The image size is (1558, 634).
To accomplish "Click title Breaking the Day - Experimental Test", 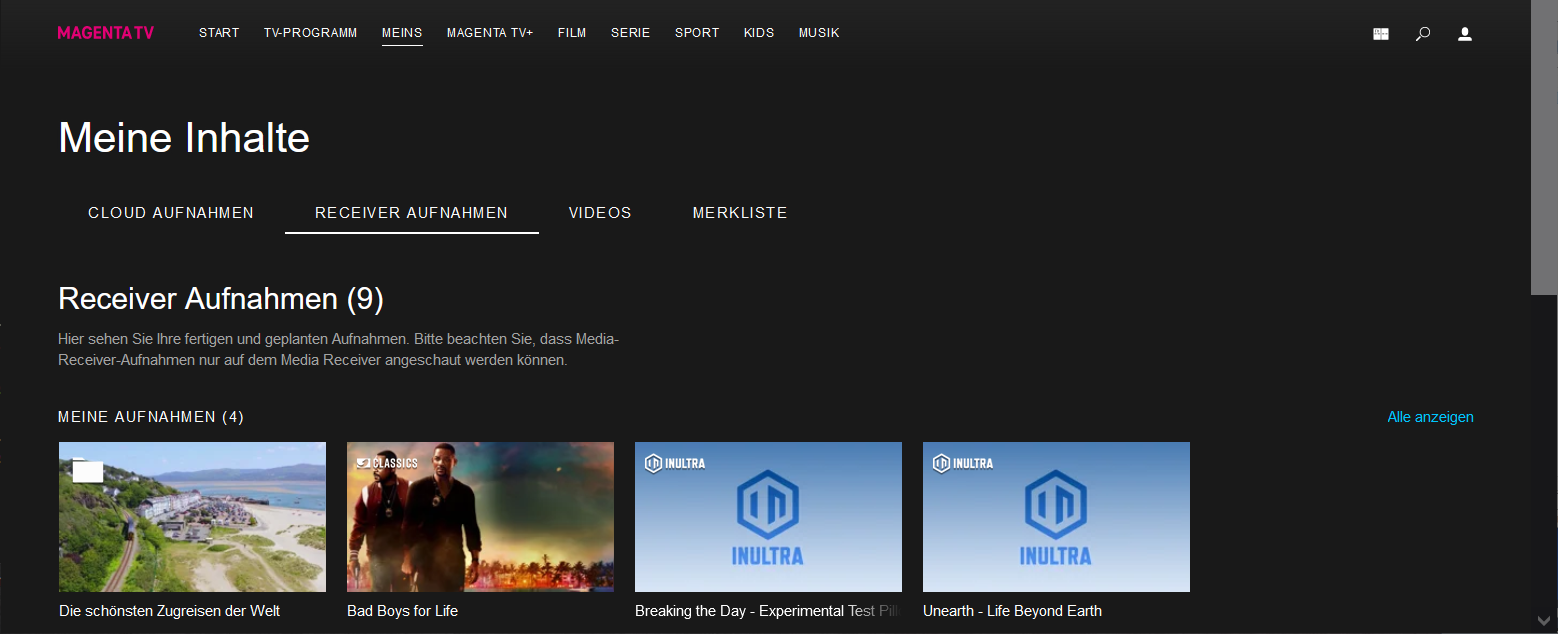I will tap(768, 610).
